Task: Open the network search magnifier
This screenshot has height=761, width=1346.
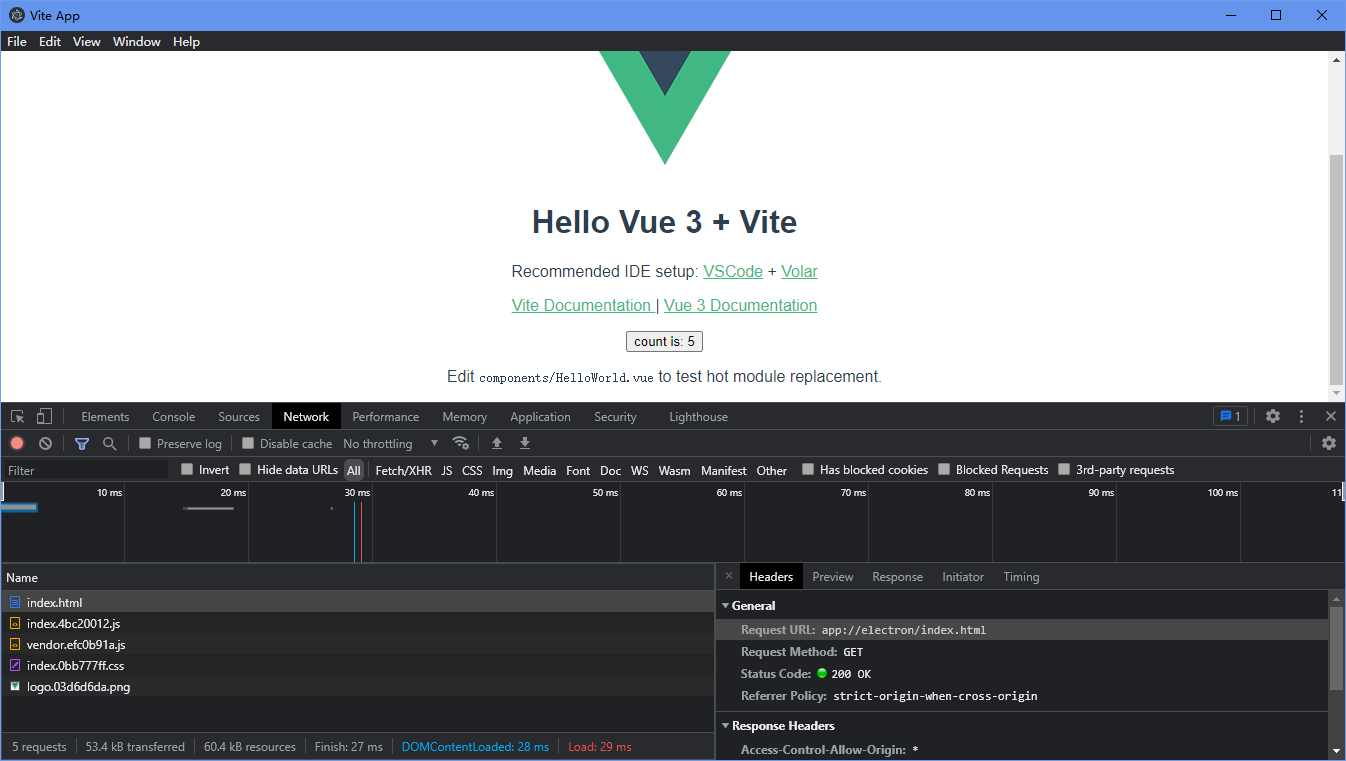Action: click(x=110, y=443)
